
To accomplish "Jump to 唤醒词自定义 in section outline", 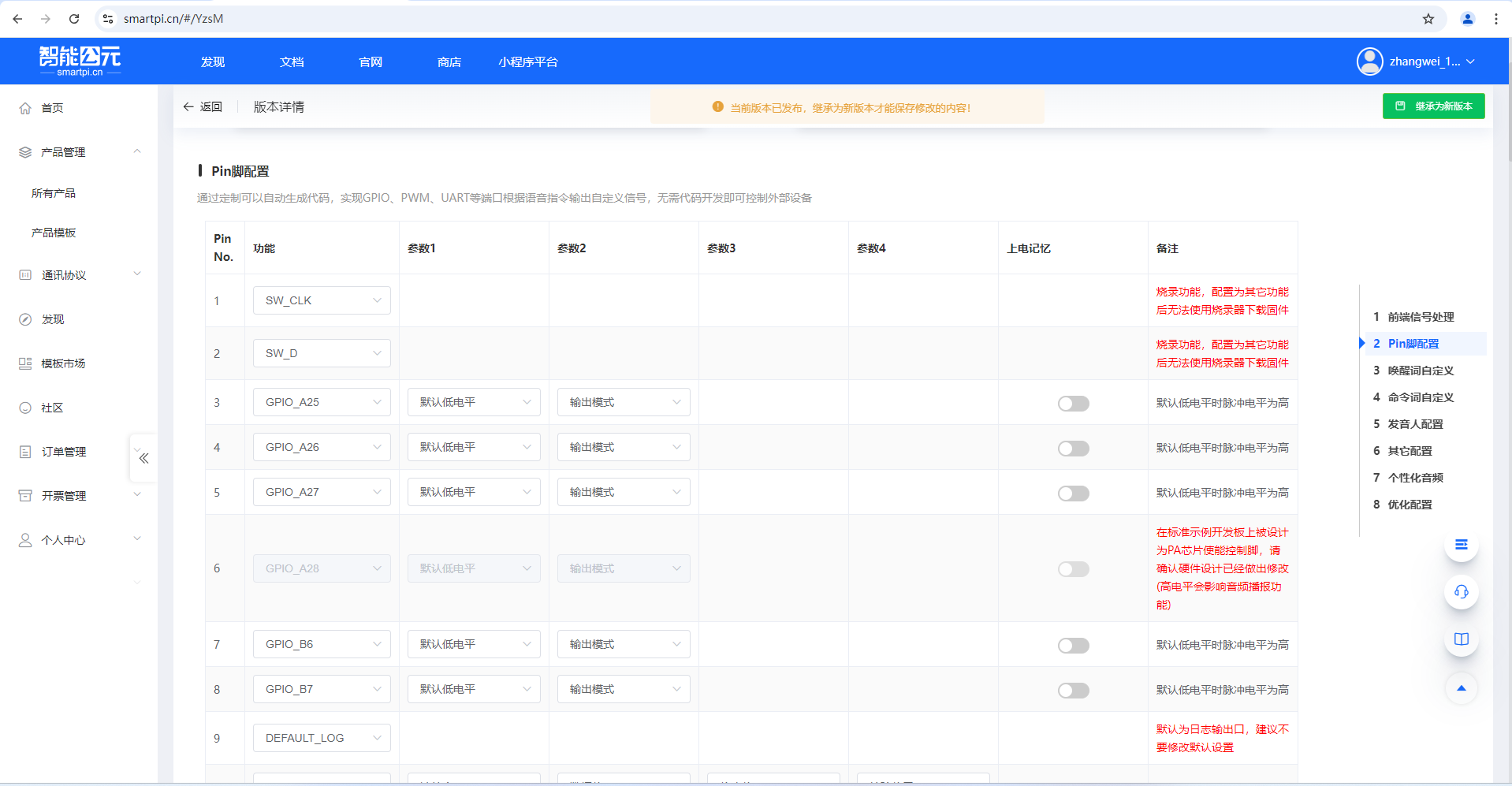I will [1421, 371].
